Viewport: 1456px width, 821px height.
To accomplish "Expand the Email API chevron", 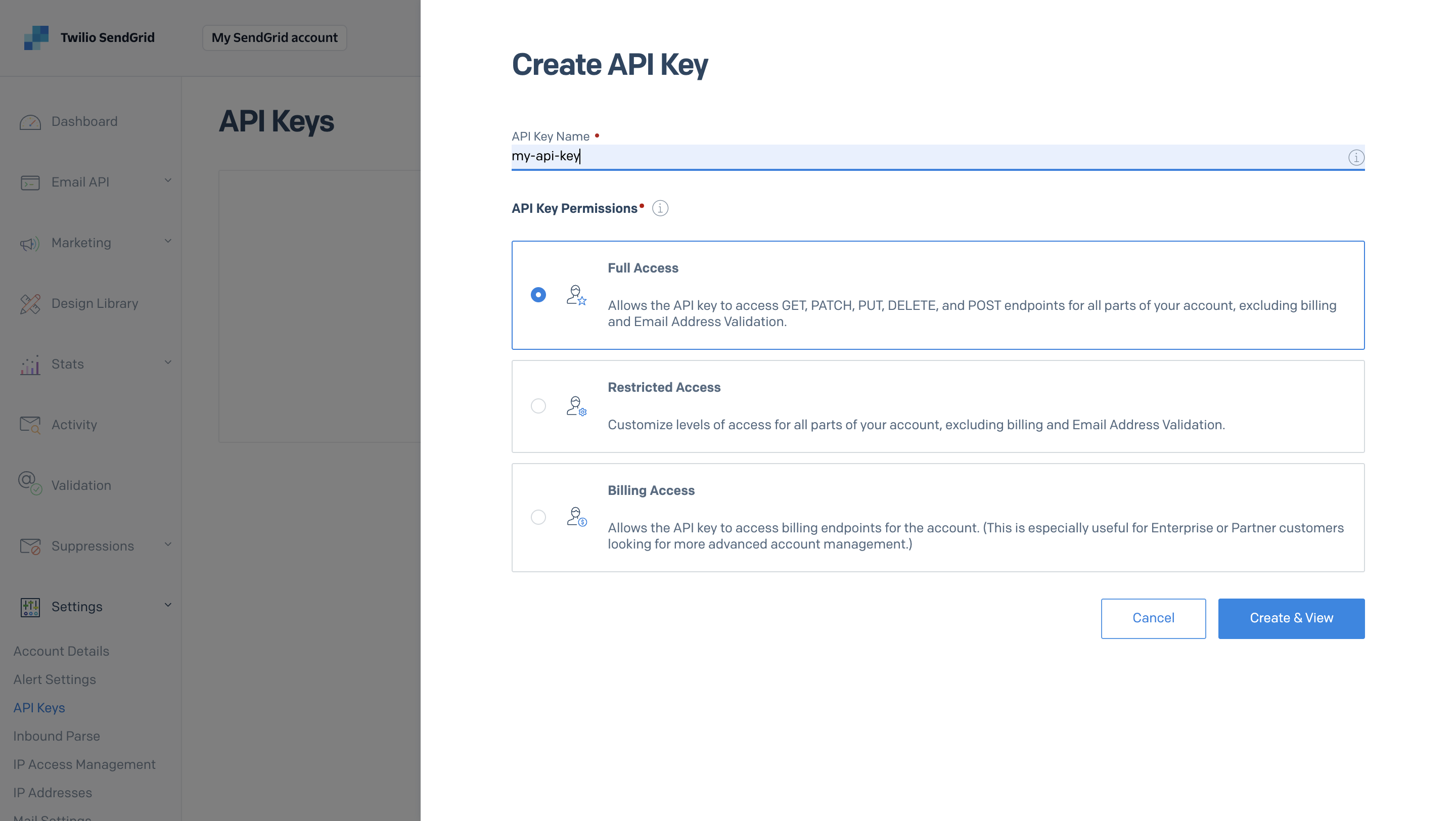I will point(168,181).
